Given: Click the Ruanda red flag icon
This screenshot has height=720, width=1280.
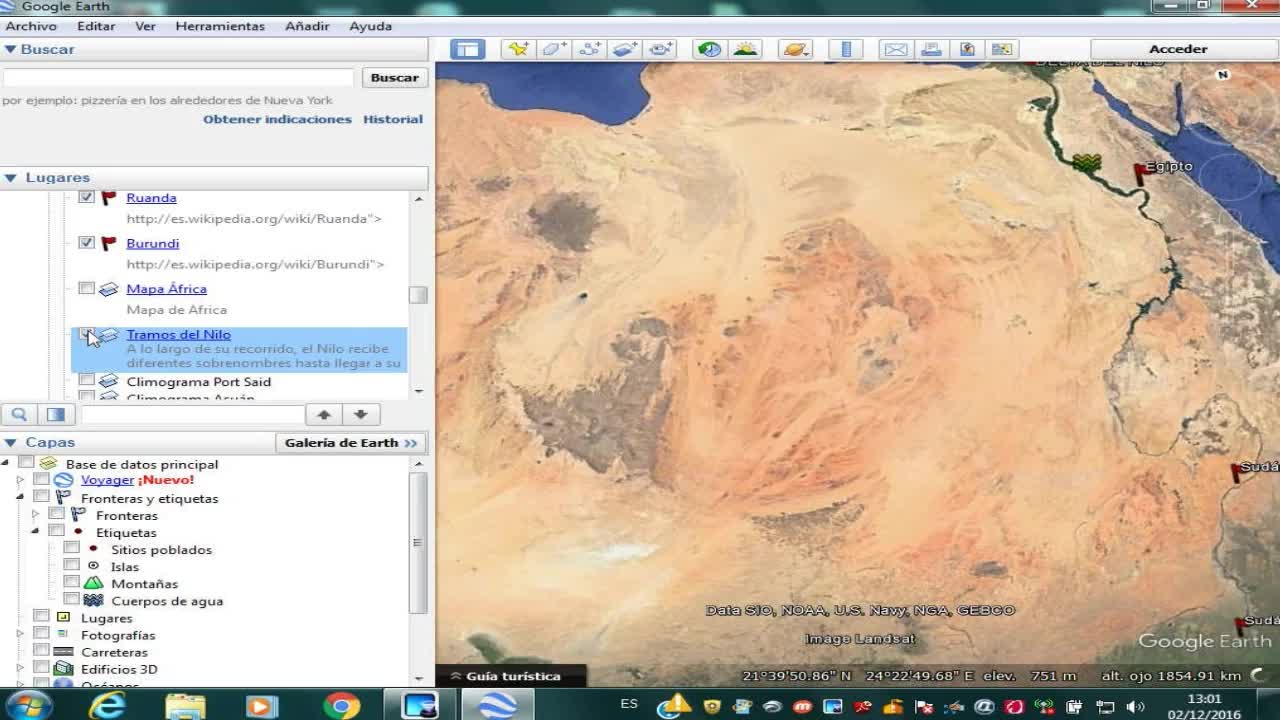Looking at the screenshot, I should (109, 198).
